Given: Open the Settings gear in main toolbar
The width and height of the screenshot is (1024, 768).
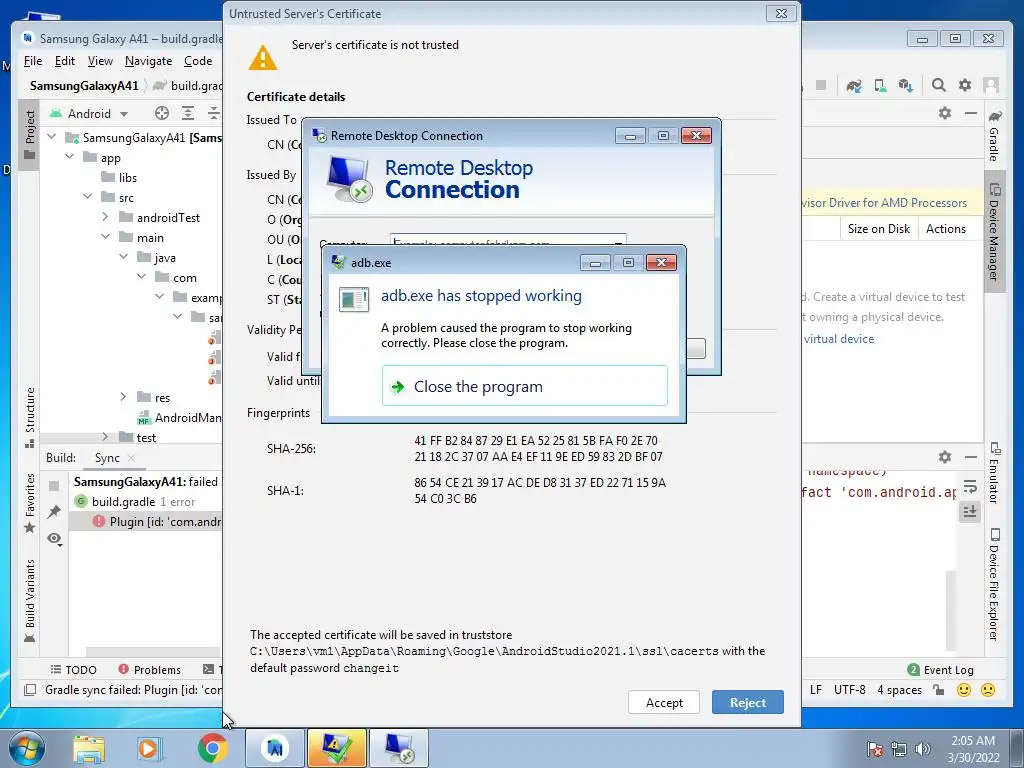Looking at the screenshot, I should tap(965, 85).
